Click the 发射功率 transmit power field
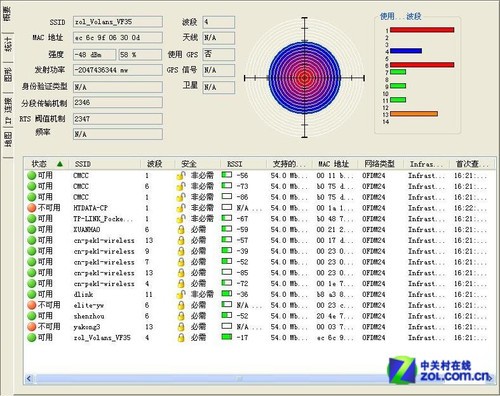500x396 pixels. pos(118,70)
